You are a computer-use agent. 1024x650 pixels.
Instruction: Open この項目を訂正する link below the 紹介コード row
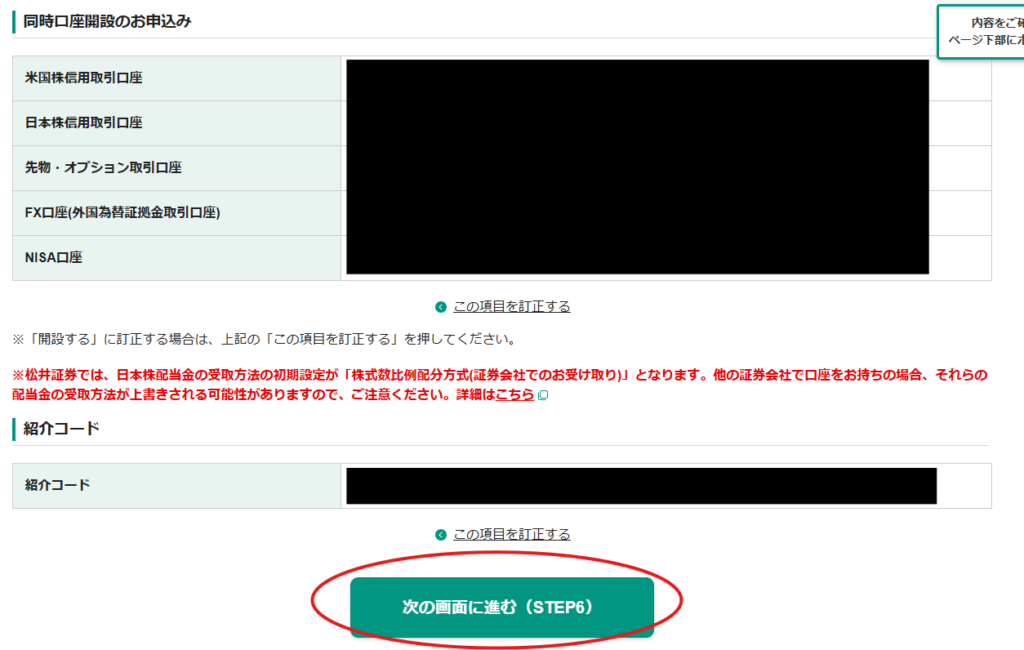511,535
